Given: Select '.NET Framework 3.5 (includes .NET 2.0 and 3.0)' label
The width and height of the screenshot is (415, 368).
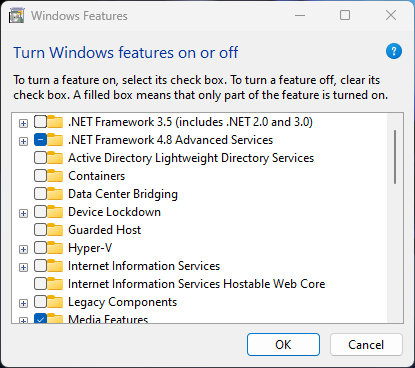Looking at the screenshot, I should tap(190, 122).
